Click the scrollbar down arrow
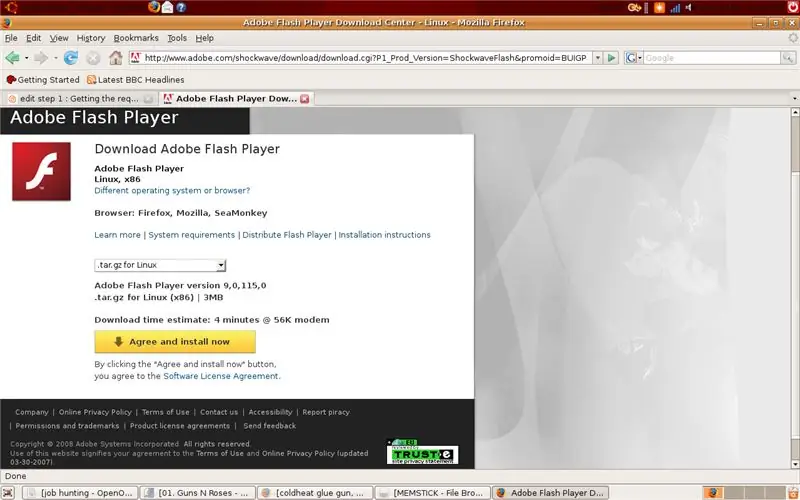 click(795, 464)
